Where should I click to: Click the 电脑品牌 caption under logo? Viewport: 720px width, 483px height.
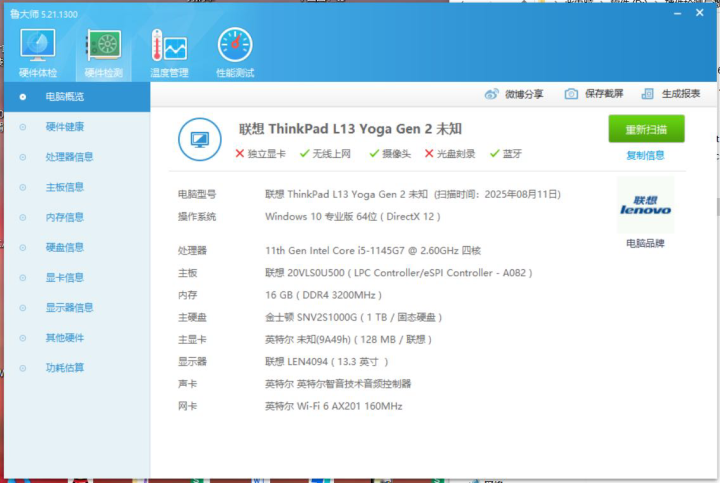(645, 243)
